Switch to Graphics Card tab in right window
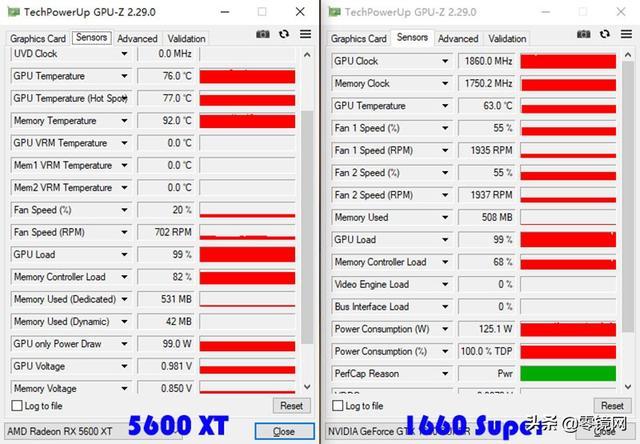Screen dimensions: 640x444 click(x=359, y=39)
